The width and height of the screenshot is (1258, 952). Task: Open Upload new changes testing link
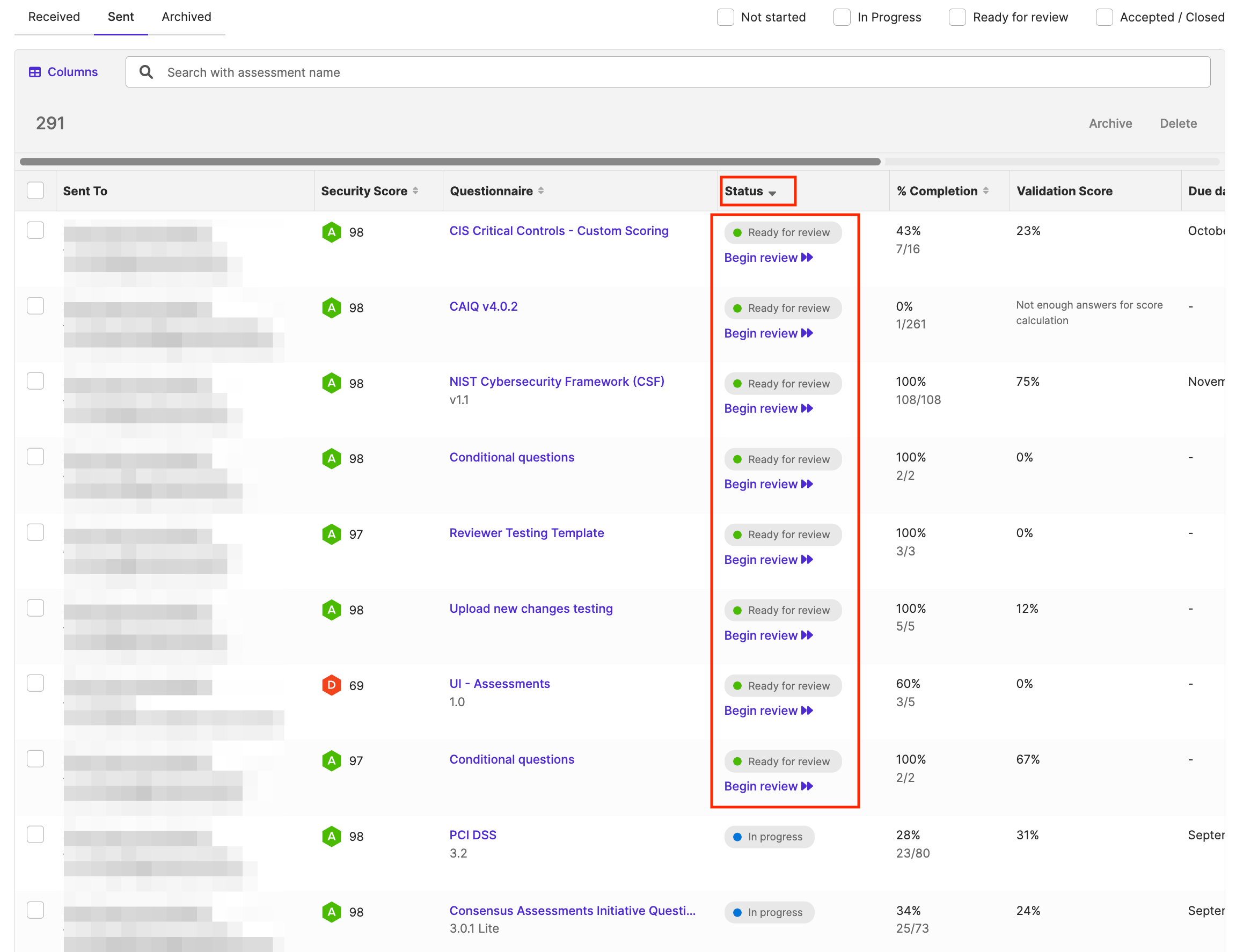tap(531, 609)
